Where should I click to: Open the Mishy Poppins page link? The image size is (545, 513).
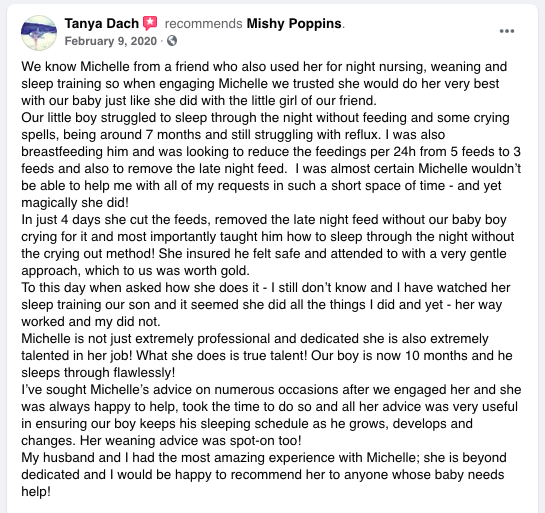tap(294, 24)
